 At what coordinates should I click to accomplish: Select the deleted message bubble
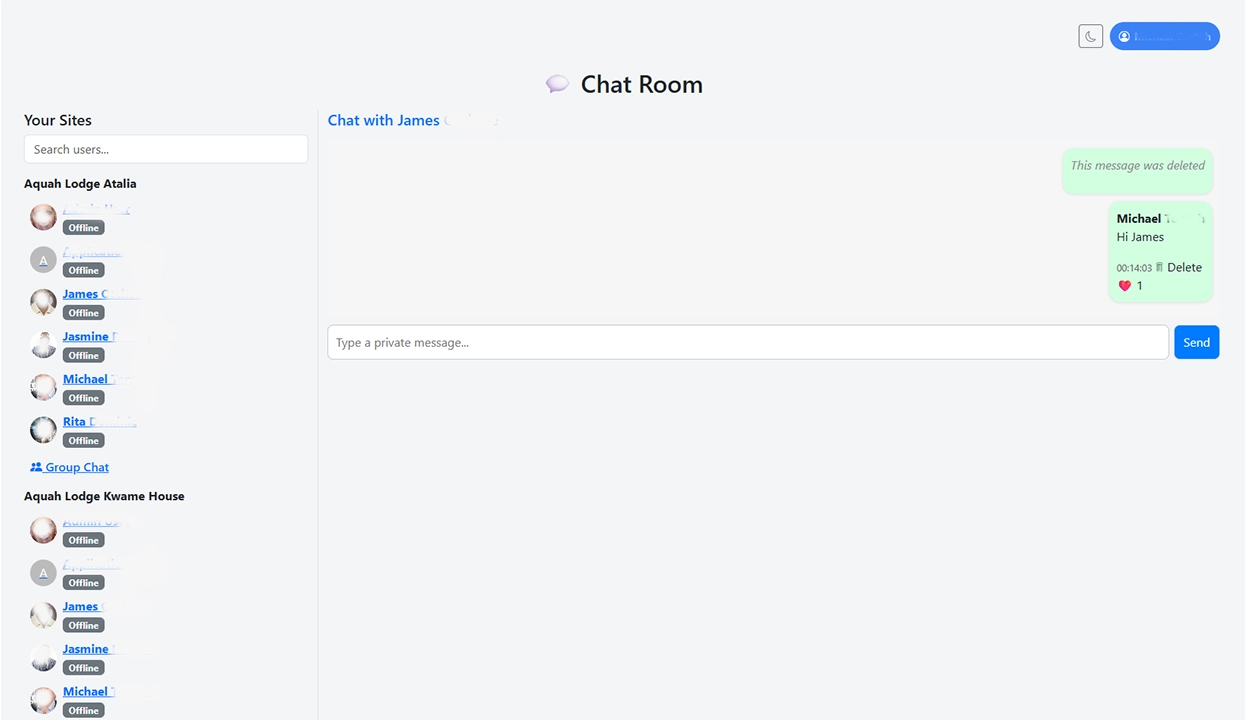(1137, 171)
